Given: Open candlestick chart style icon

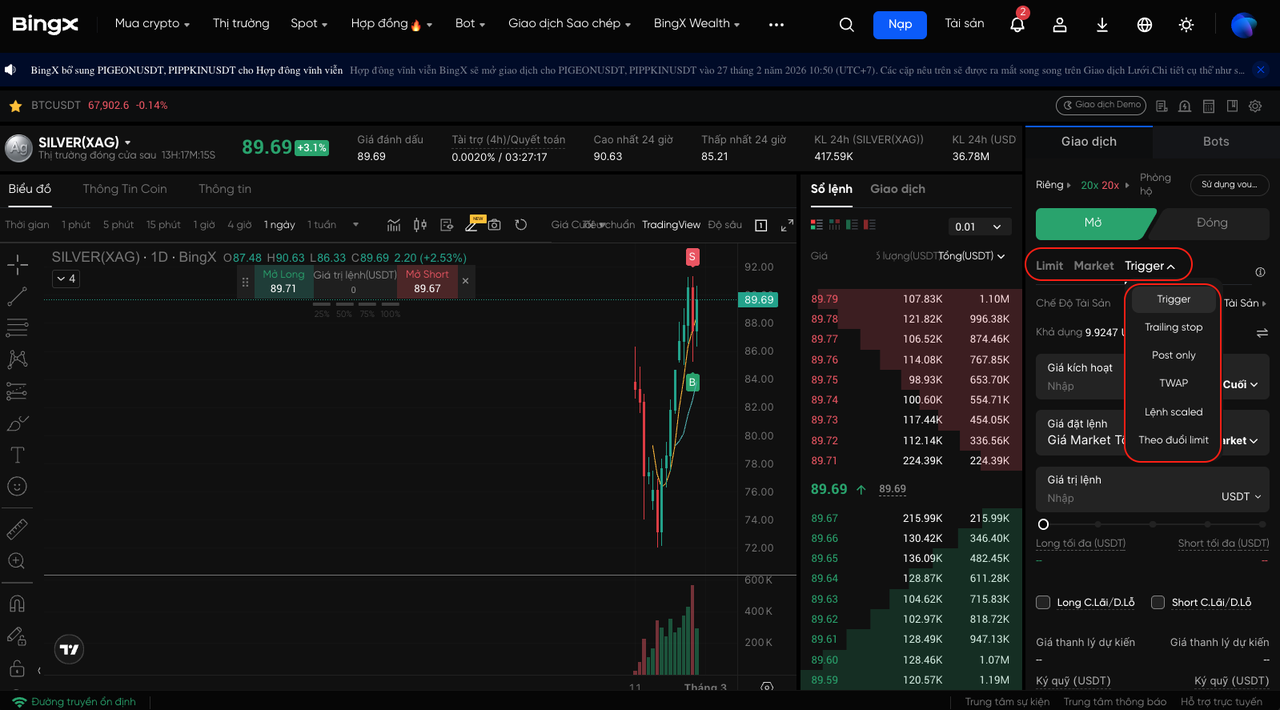Looking at the screenshot, I should tap(420, 225).
